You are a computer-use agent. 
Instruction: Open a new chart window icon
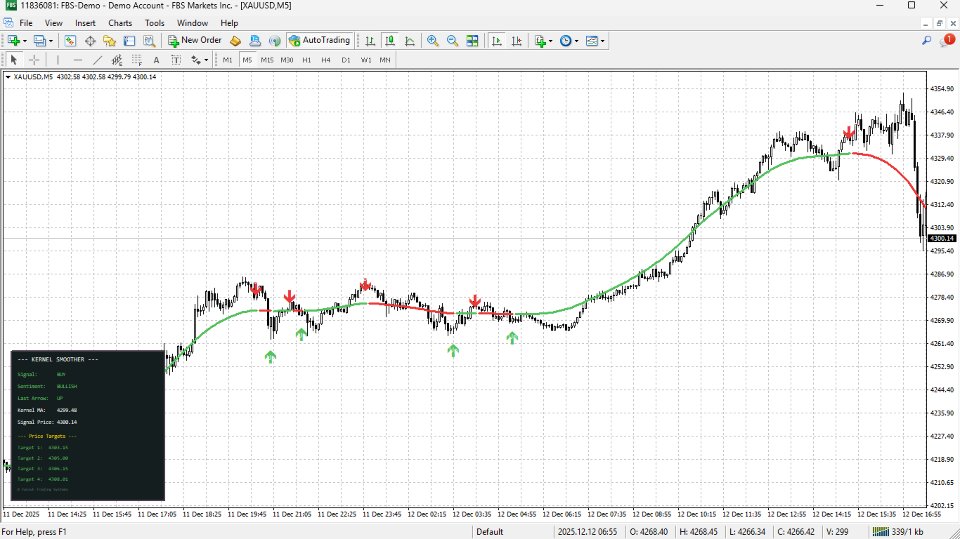point(13,40)
